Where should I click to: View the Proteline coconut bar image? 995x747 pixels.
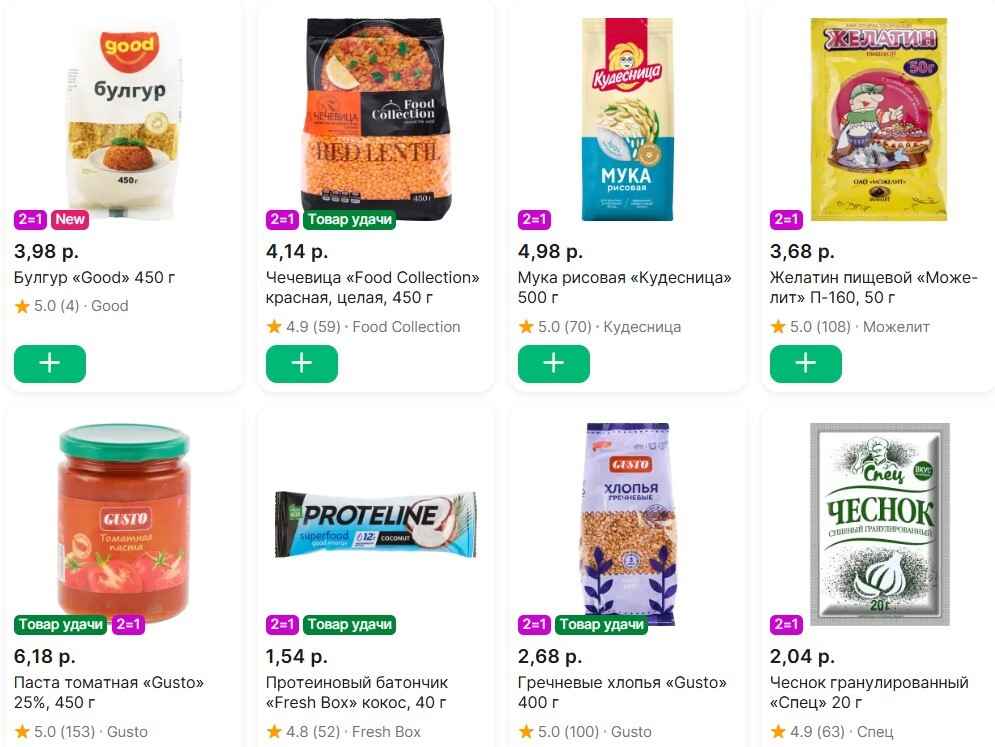click(x=376, y=524)
